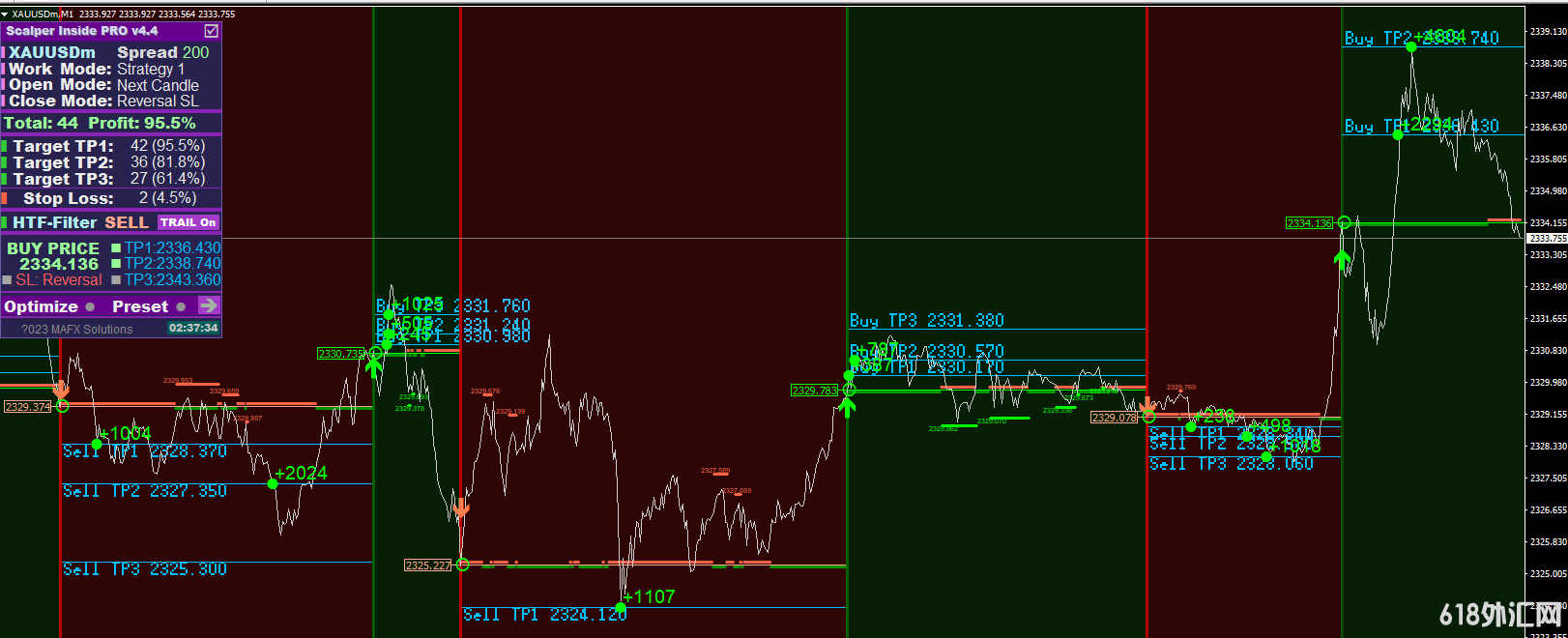The image size is (1568, 638).
Task: Select the Sell TP2 2327.350 label
Action: tap(145, 491)
